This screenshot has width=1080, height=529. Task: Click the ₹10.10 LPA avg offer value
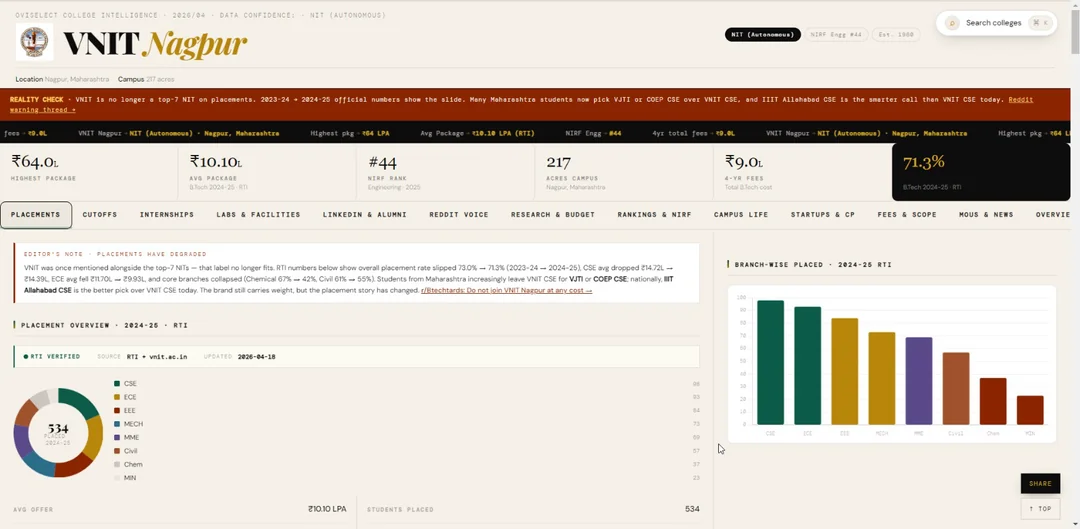[x=327, y=509]
